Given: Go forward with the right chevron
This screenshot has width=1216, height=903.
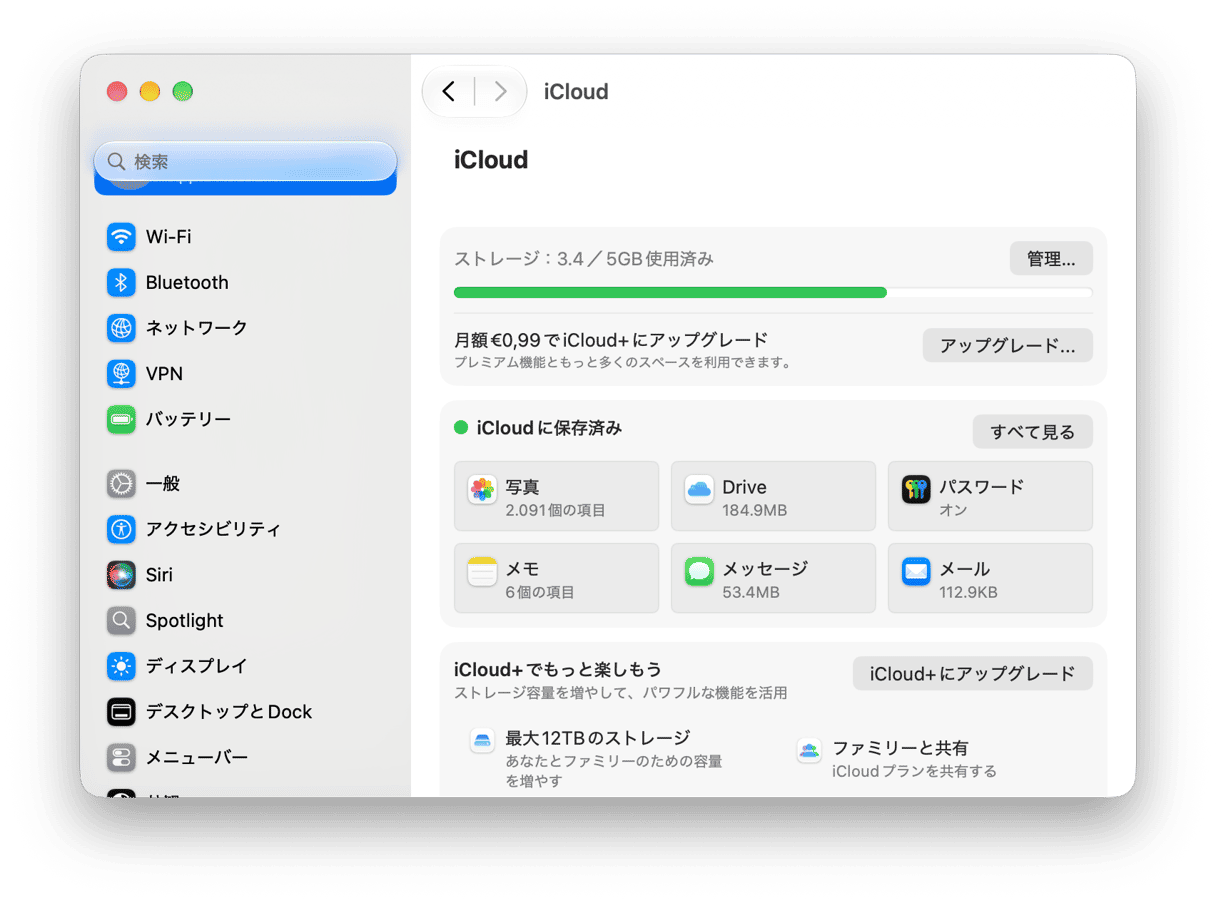Looking at the screenshot, I should click(501, 92).
